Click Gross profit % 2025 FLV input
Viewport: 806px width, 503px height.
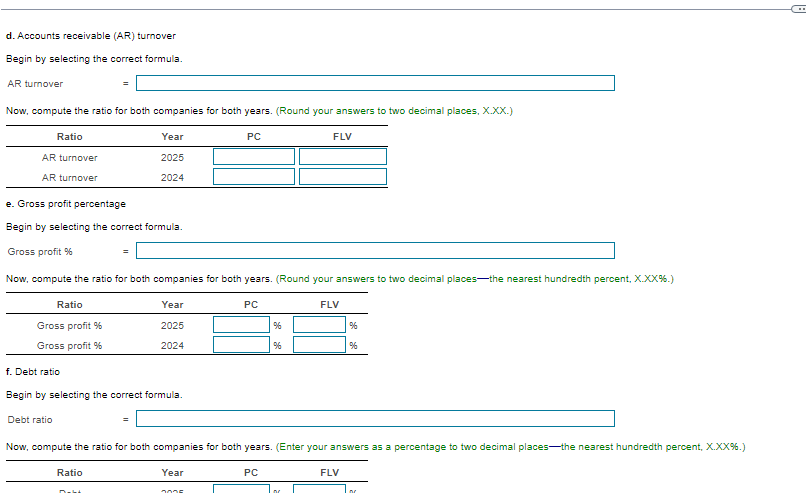point(319,325)
